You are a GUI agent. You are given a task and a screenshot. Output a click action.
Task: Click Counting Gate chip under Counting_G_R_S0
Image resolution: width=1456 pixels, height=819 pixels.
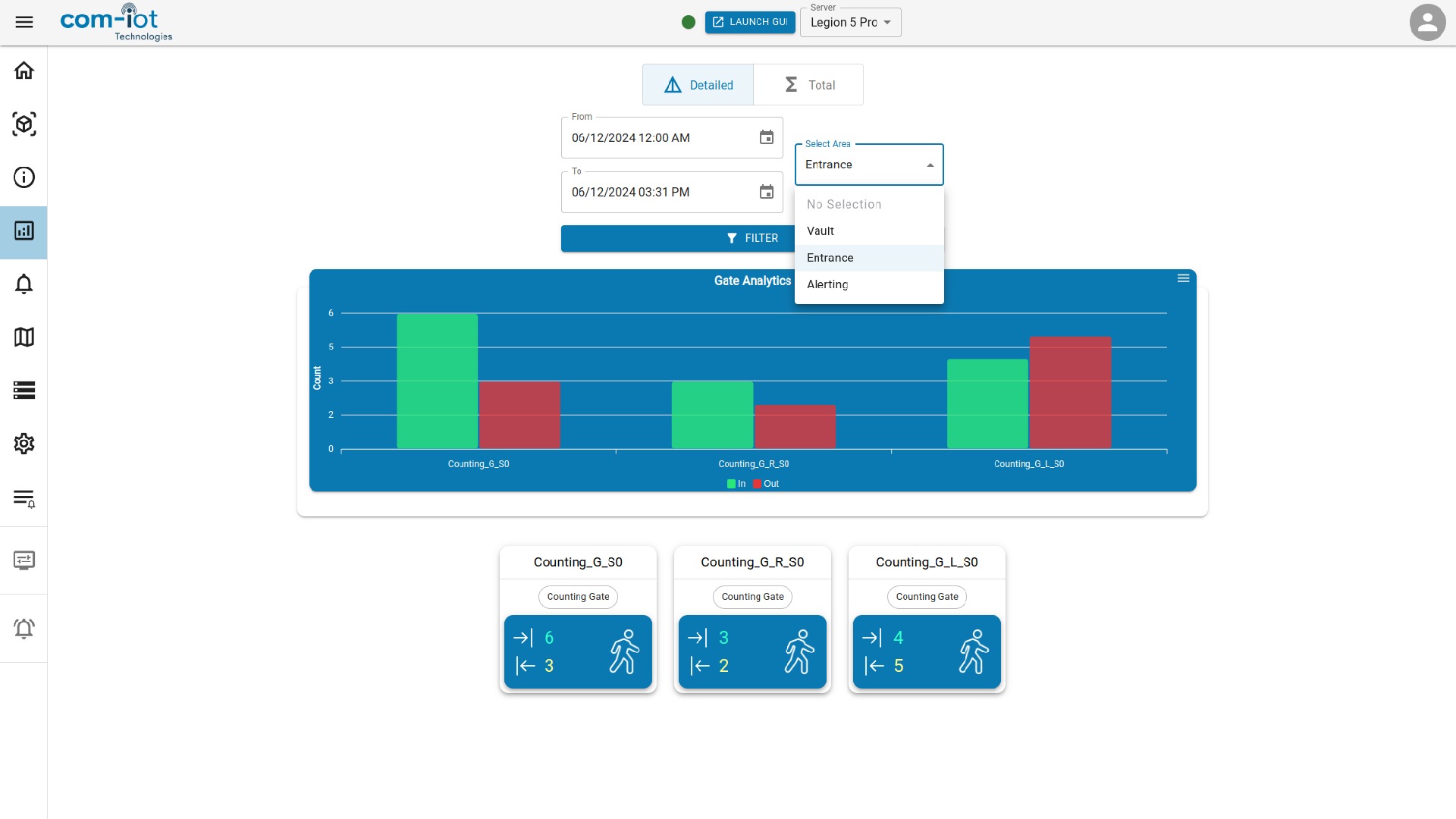click(x=752, y=597)
